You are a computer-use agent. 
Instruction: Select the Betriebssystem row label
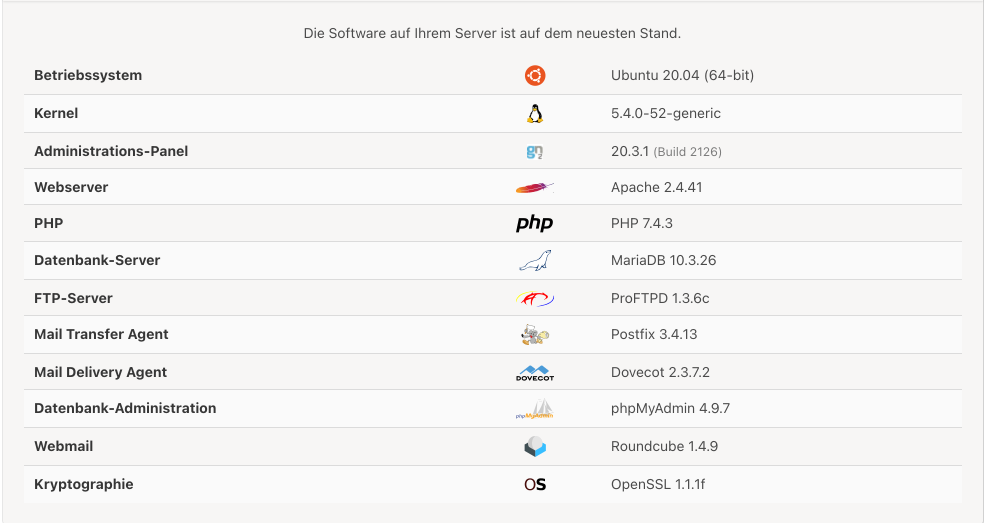point(88,75)
